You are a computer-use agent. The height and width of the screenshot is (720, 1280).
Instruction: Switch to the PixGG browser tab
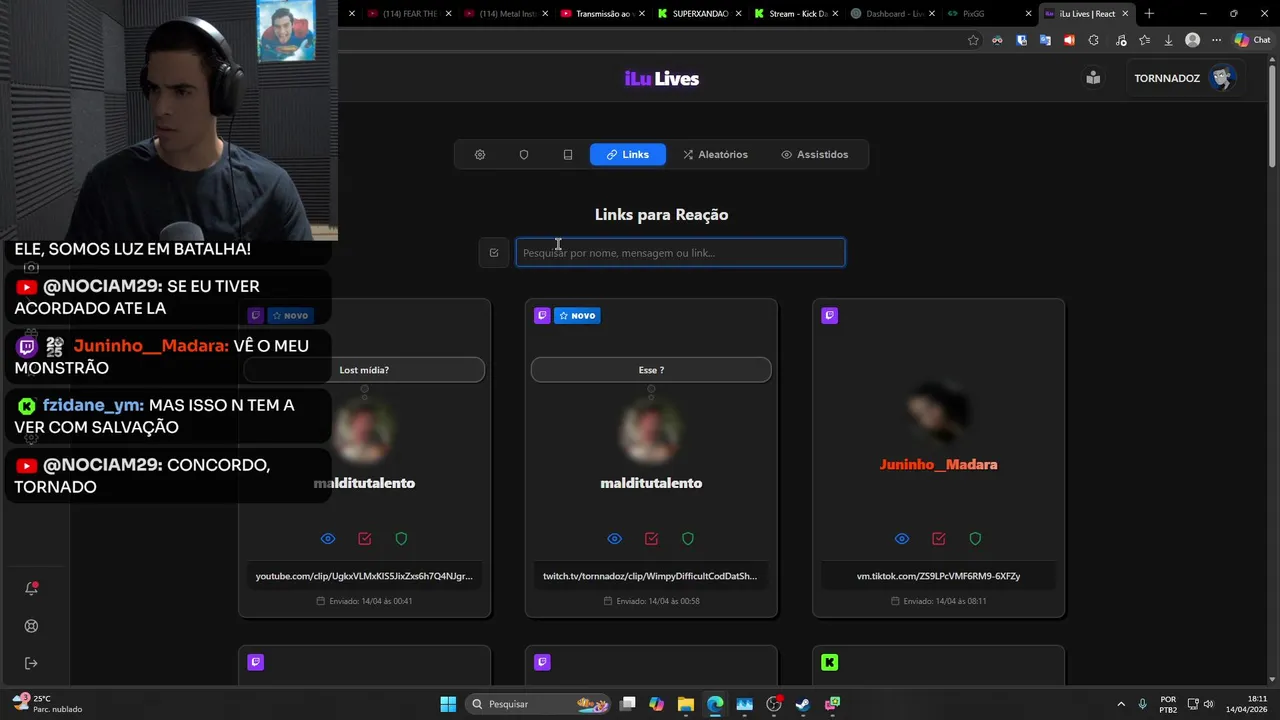(x=988, y=14)
